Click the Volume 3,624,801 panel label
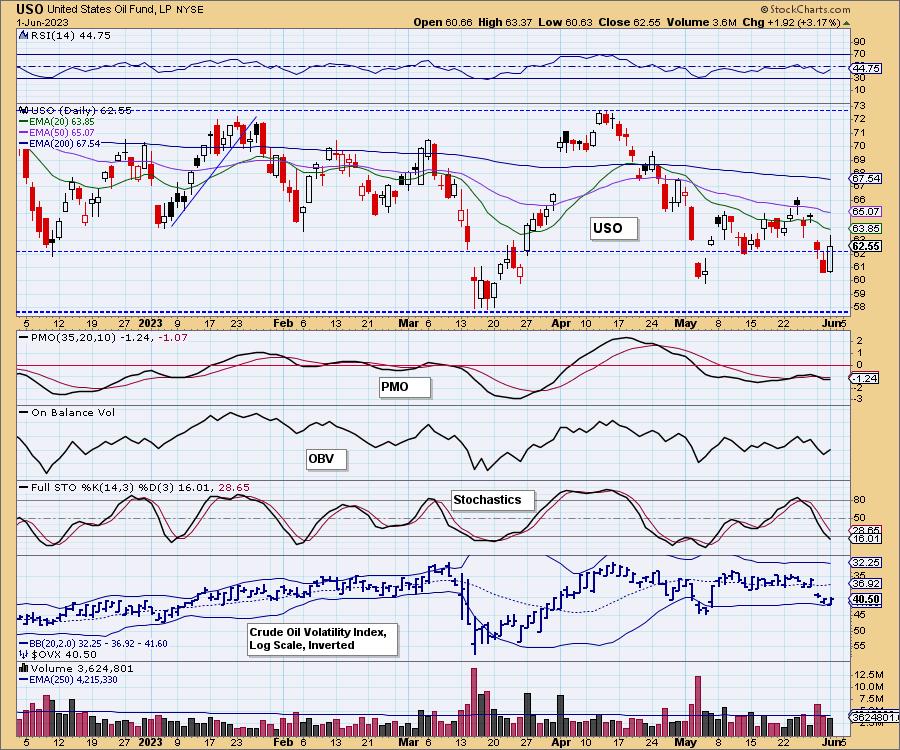Image resolution: width=900 pixels, height=750 pixels. click(x=82, y=669)
